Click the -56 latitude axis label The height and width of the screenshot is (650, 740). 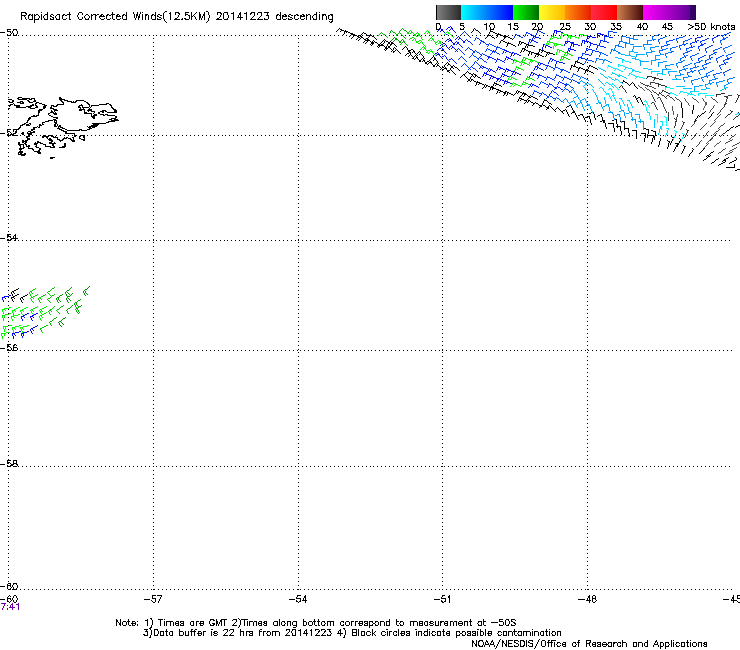(x=9, y=347)
